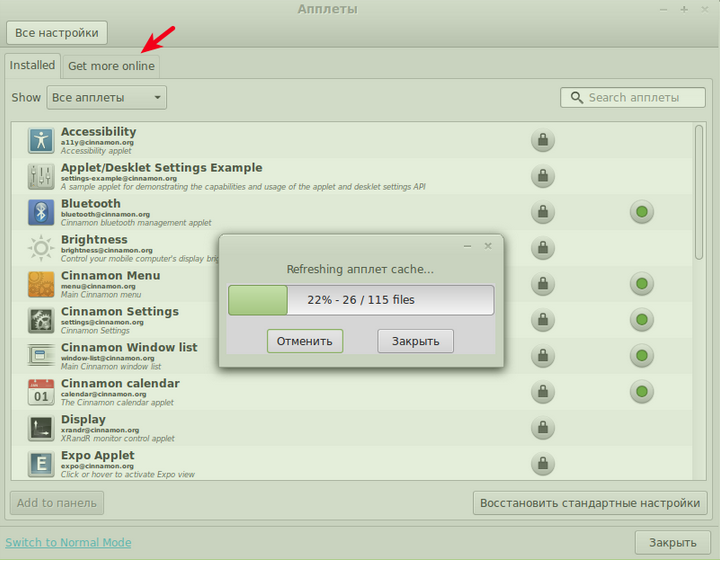Click Закрыть in the refreshing dialog

click(x=415, y=341)
